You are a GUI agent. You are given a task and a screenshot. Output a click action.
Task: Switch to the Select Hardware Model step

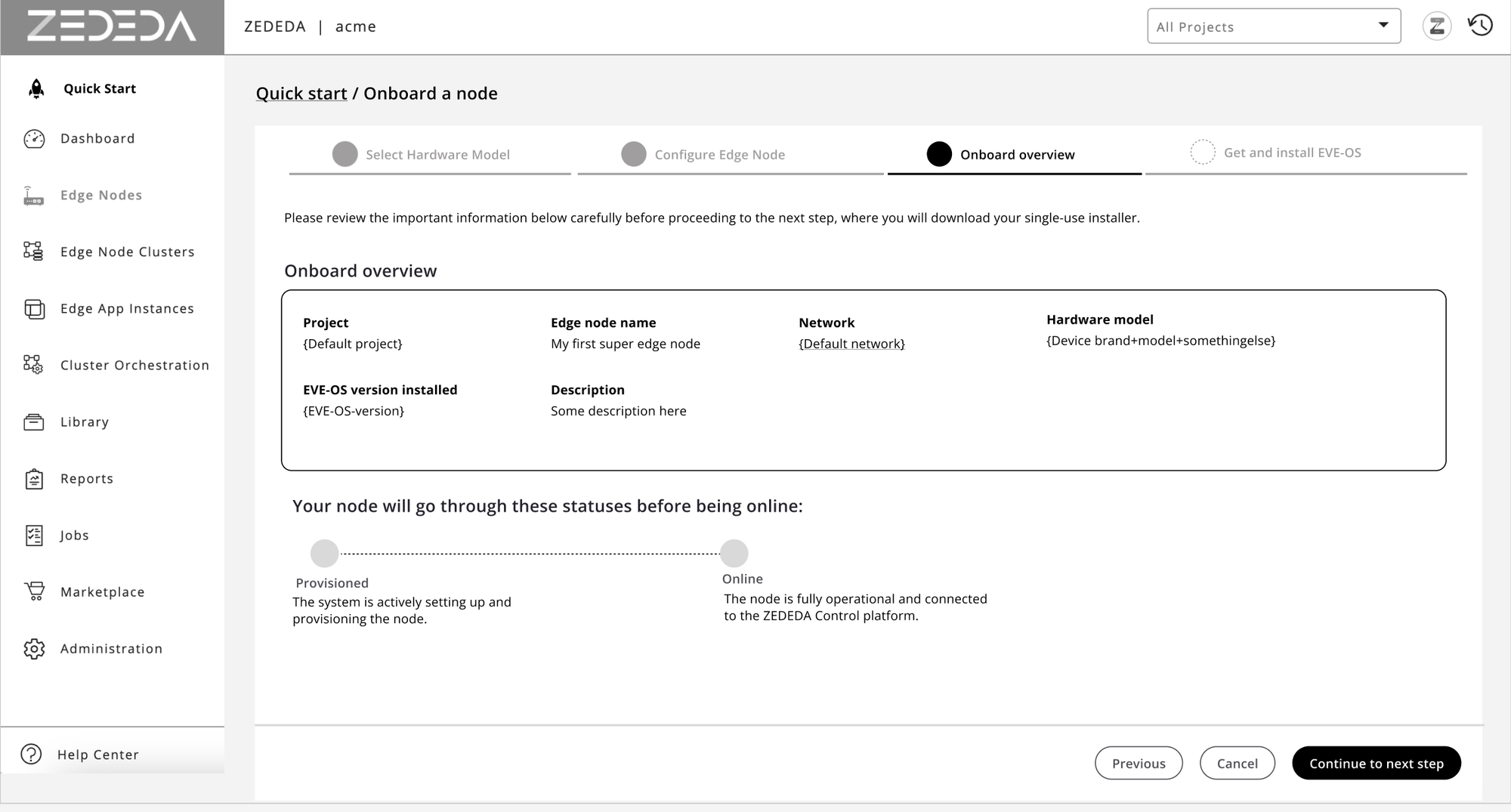pos(437,154)
